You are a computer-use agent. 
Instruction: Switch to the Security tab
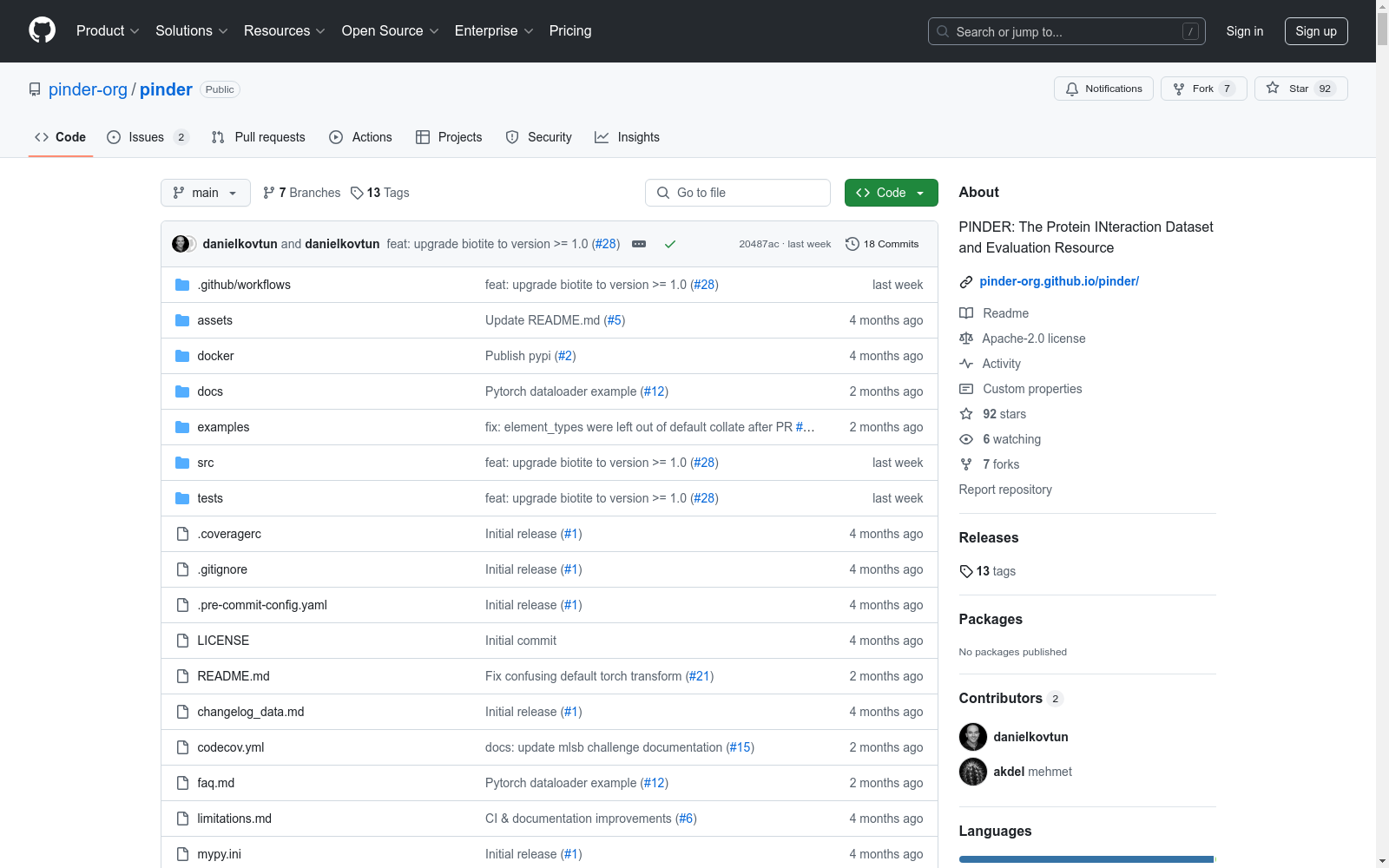pyautogui.click(x=539, y=137)
